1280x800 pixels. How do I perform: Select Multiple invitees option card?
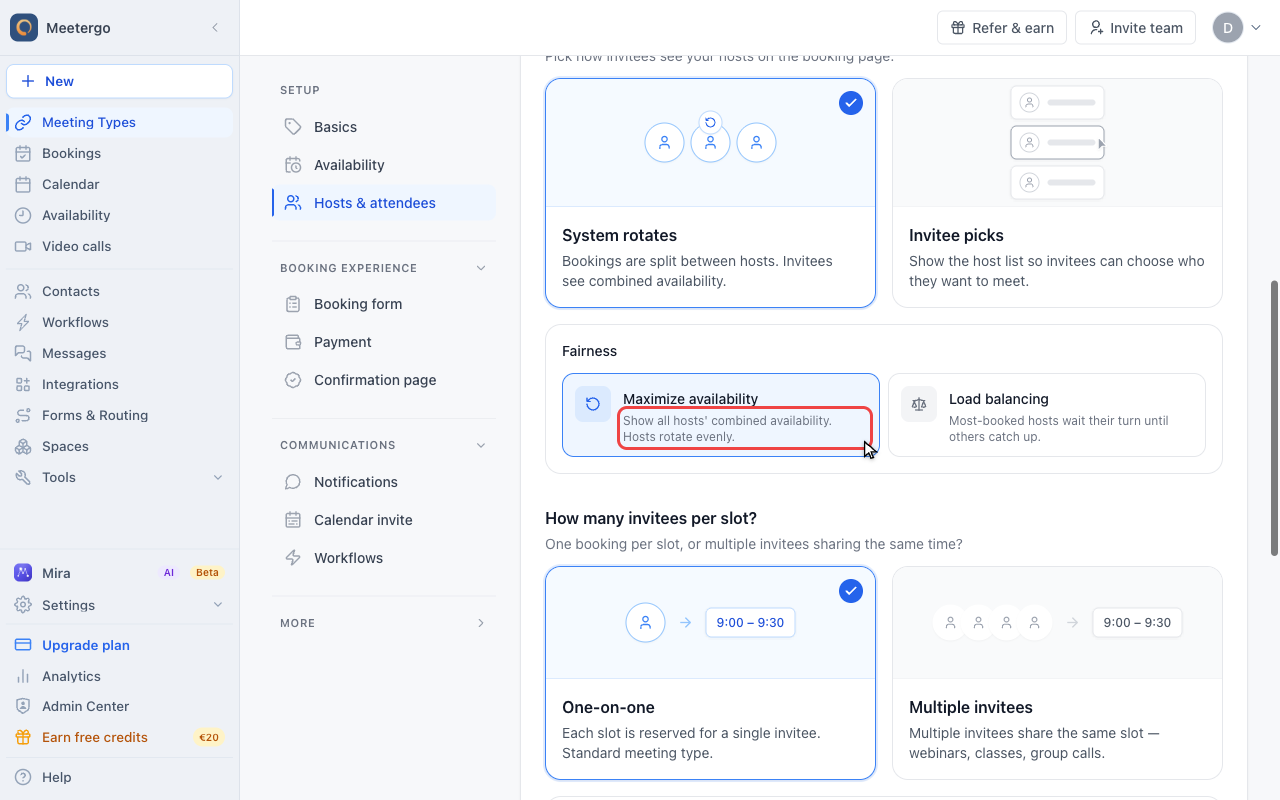point(1057,673)
